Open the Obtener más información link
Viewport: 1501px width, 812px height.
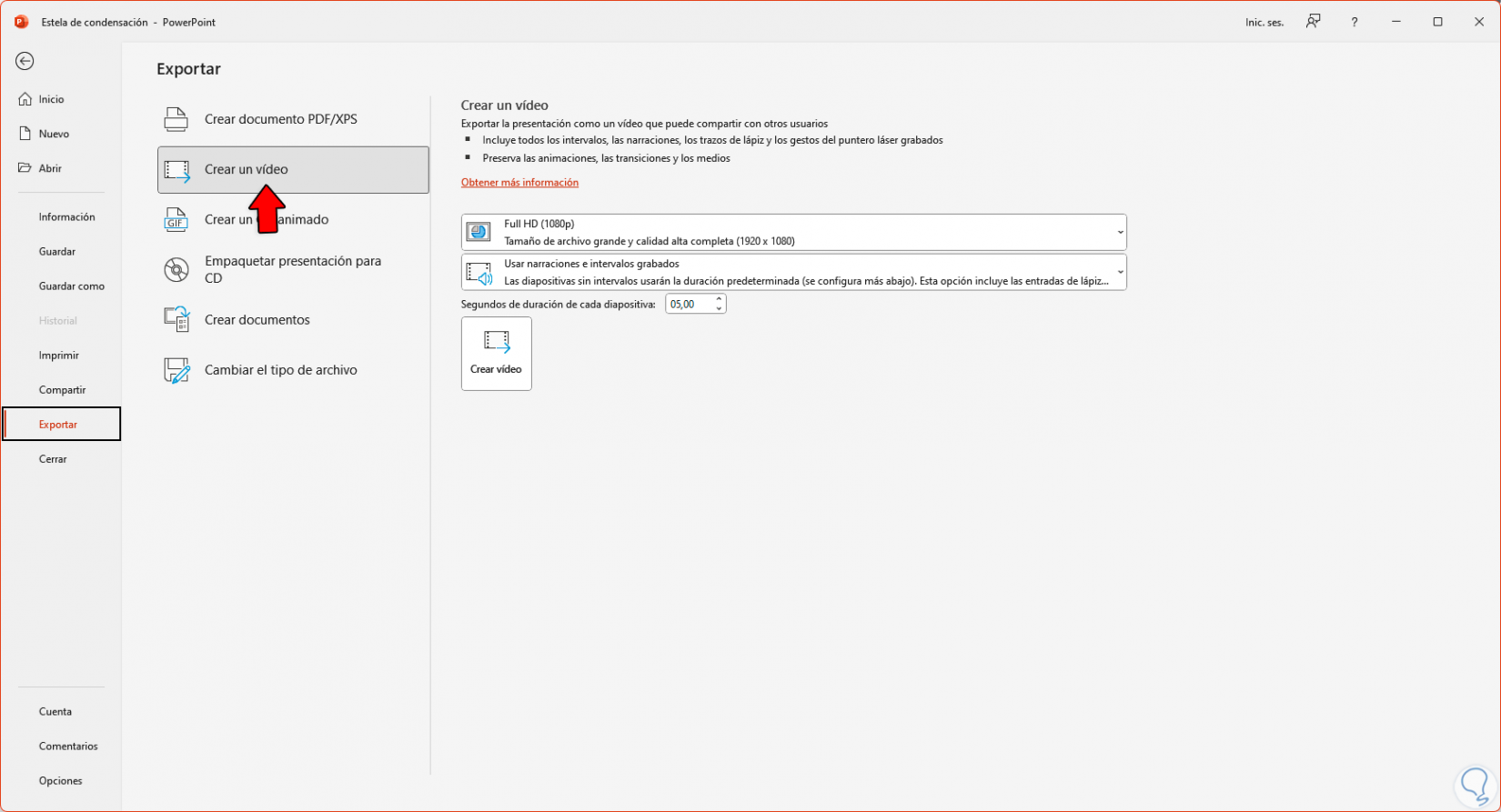point(519,183)
